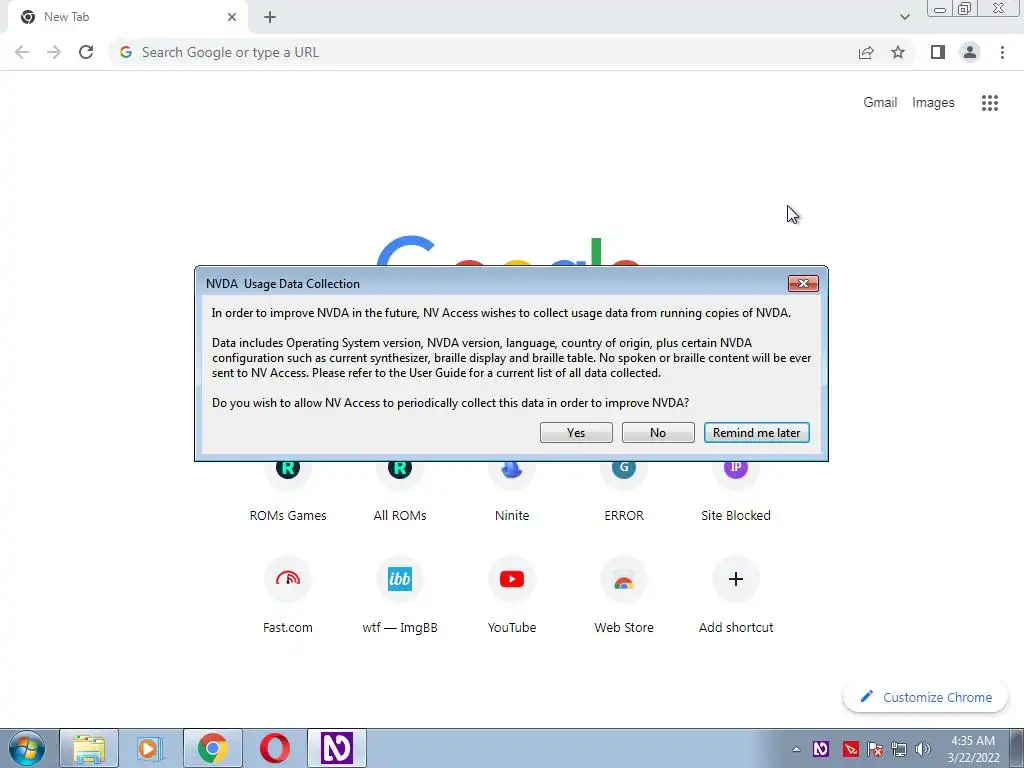The image size is (1024, 768).
Task: Open the side panel icon
Action: [x=938, y=52]
